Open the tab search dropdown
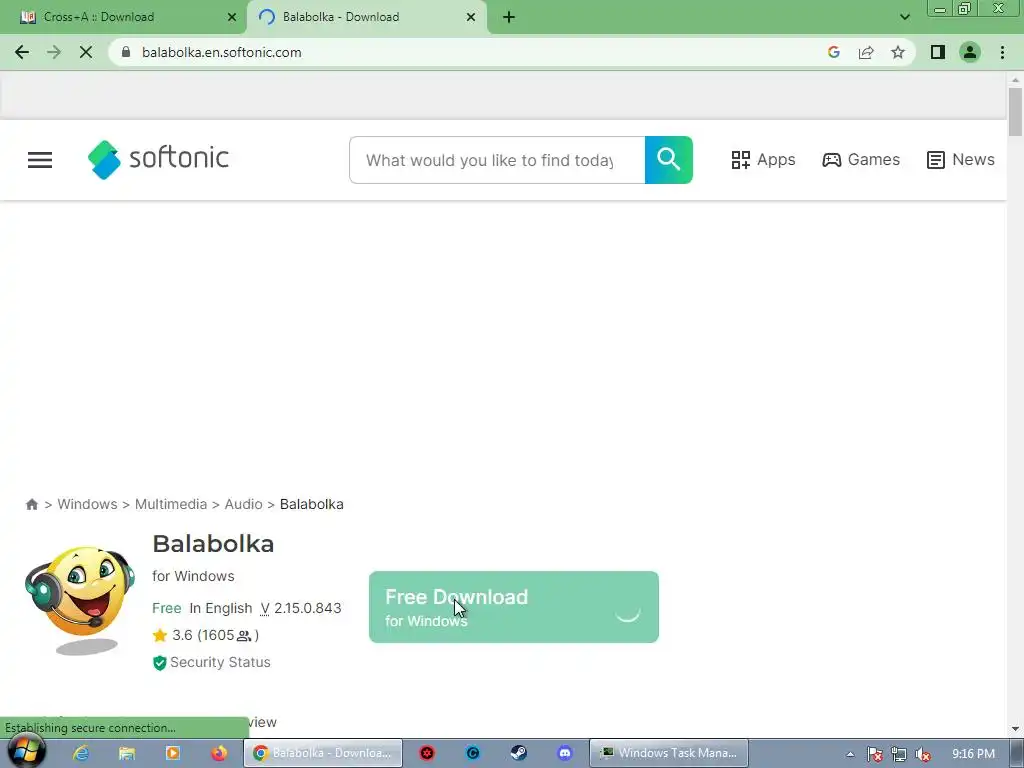Image resolution: width=1024 pixels, height=768 pixels. (x=904, y=18)
